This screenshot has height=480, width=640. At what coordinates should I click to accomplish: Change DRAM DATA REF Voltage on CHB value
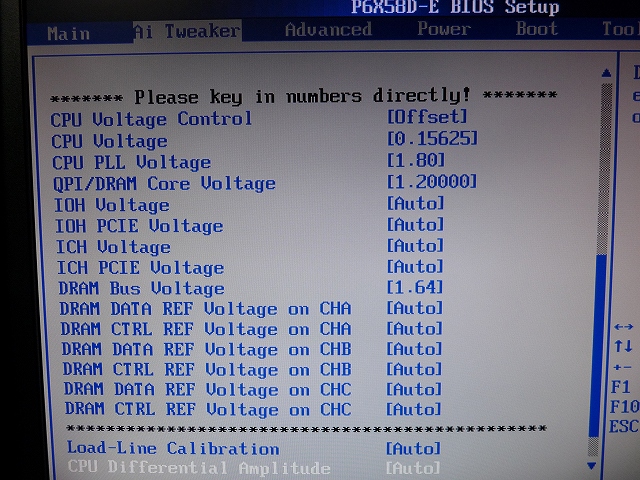414,349
